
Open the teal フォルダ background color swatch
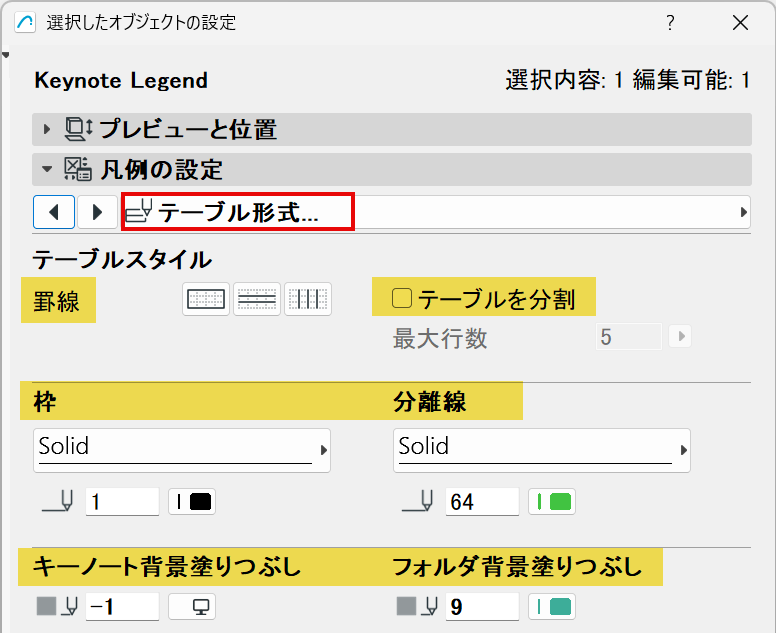tap(552, 607)
